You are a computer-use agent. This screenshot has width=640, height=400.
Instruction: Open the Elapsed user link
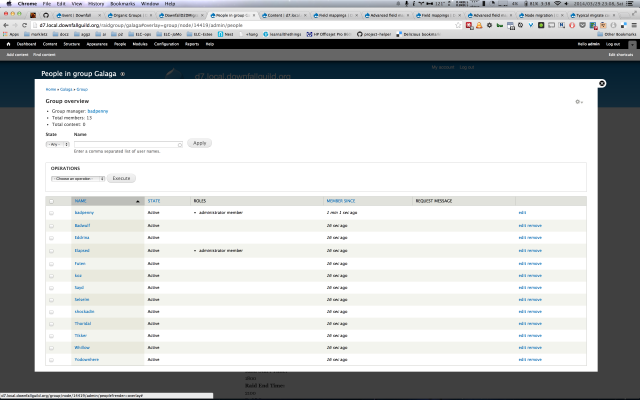coord(82,251)
